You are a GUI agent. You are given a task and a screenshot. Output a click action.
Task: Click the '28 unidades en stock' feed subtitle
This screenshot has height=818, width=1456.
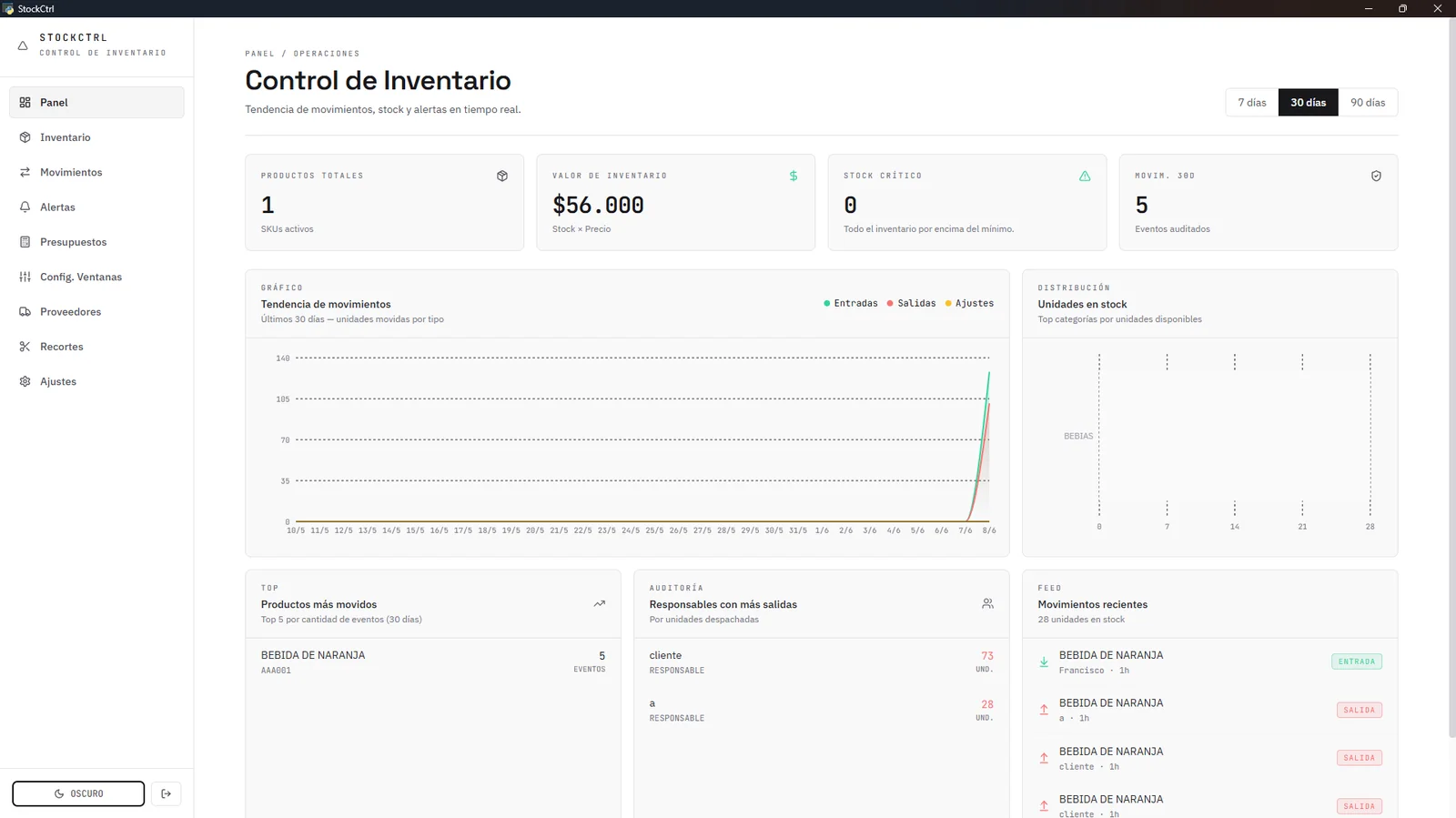coord(1081,620)
